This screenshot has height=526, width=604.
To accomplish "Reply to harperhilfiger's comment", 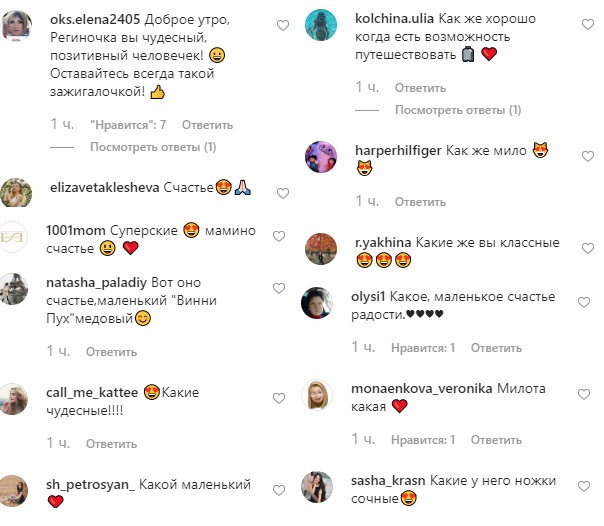I will 420,202.
